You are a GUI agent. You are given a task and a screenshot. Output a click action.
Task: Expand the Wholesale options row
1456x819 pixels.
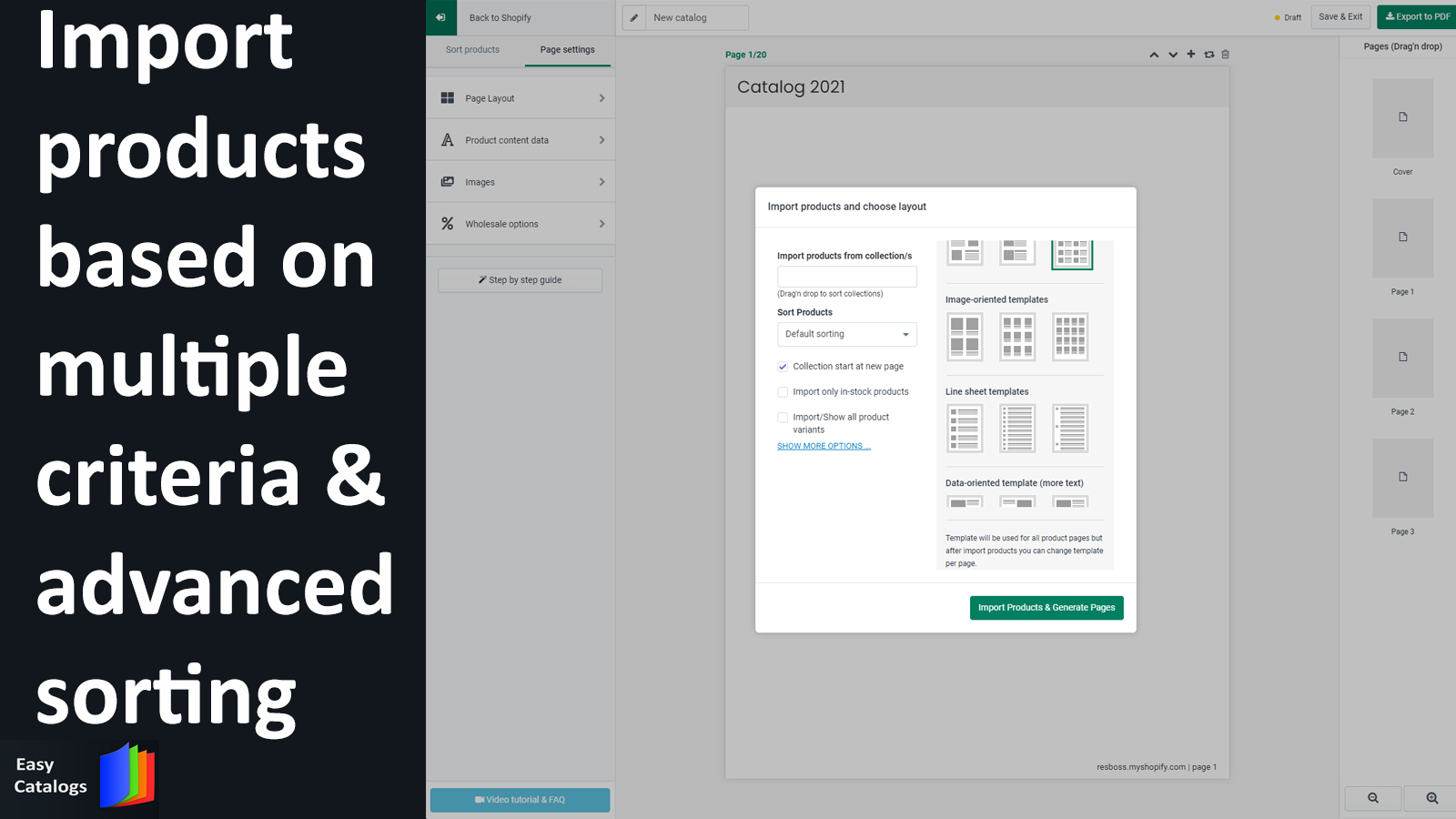521,224
